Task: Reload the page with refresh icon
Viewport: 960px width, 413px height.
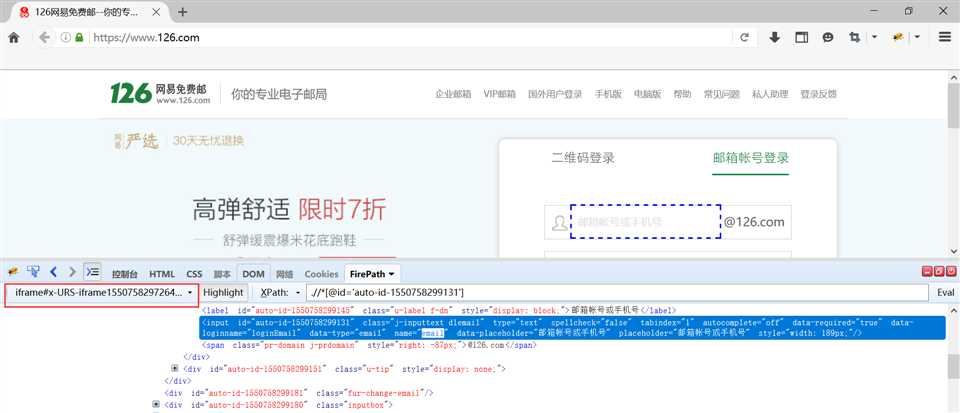Action: [744, 37]
